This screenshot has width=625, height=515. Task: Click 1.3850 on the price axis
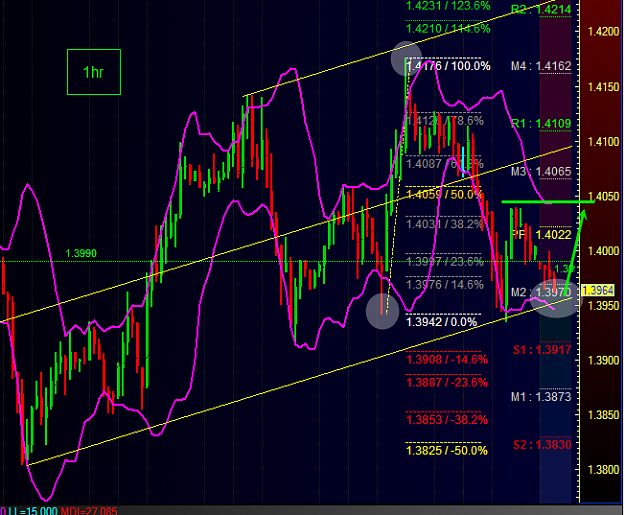[603, 415]
